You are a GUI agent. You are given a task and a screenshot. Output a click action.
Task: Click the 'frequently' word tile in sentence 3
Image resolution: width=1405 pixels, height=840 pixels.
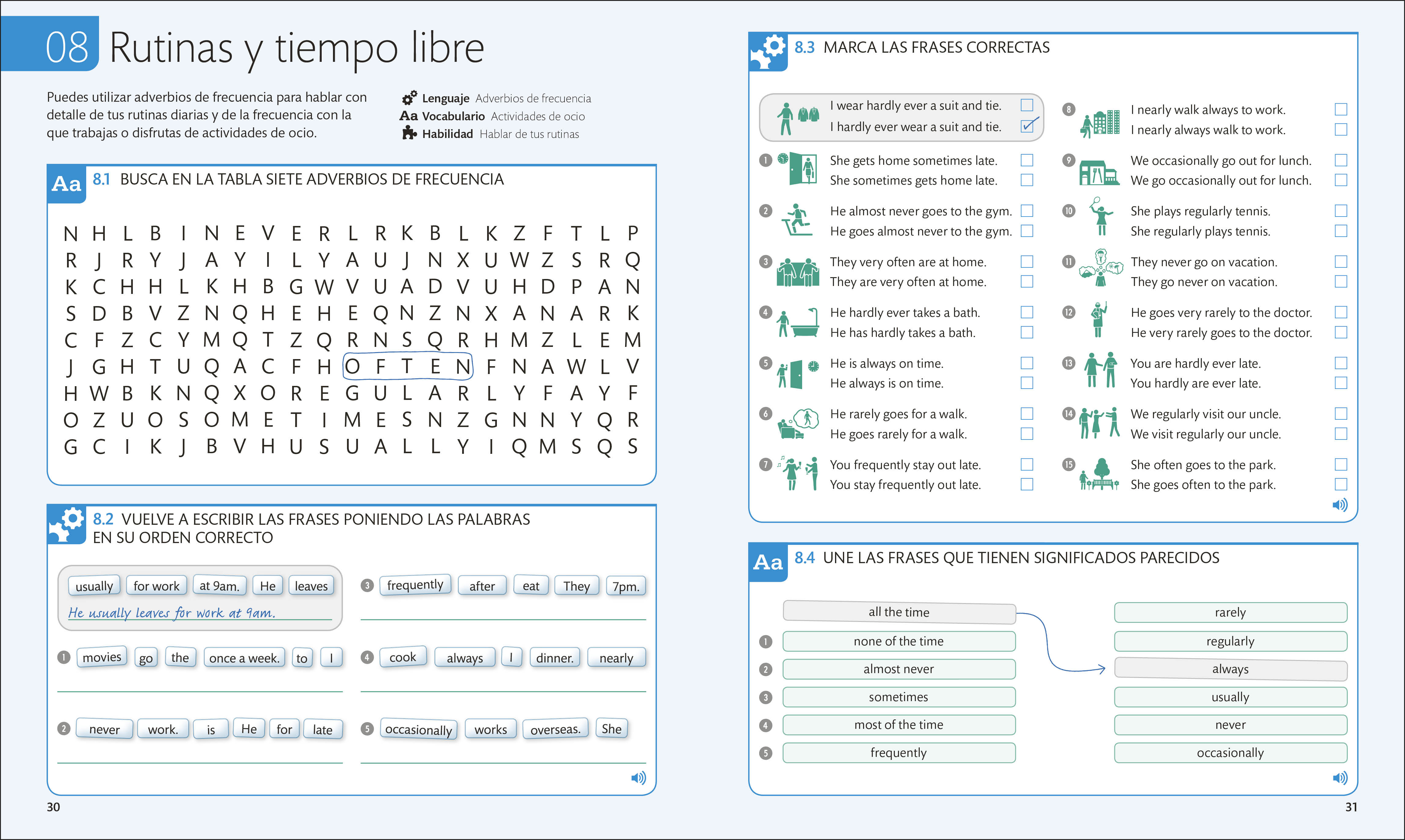point(415,585)
